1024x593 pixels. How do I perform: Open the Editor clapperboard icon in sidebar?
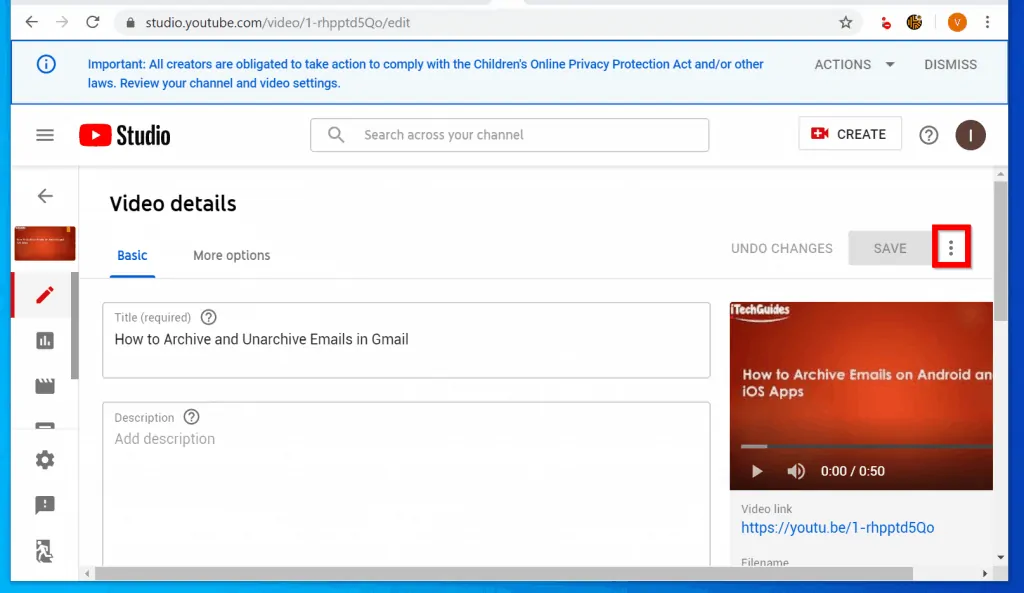click(45, 386)
